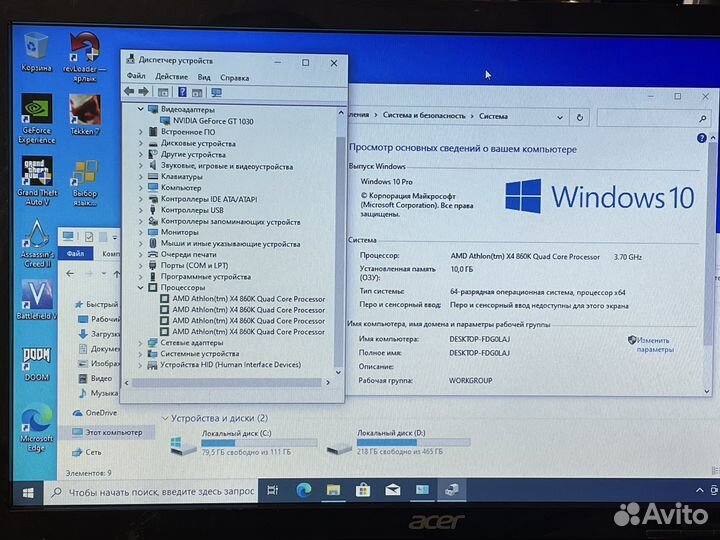Launch GeForce Experience from desktop
The image size is (720, 540).
(x=37, y=118)
